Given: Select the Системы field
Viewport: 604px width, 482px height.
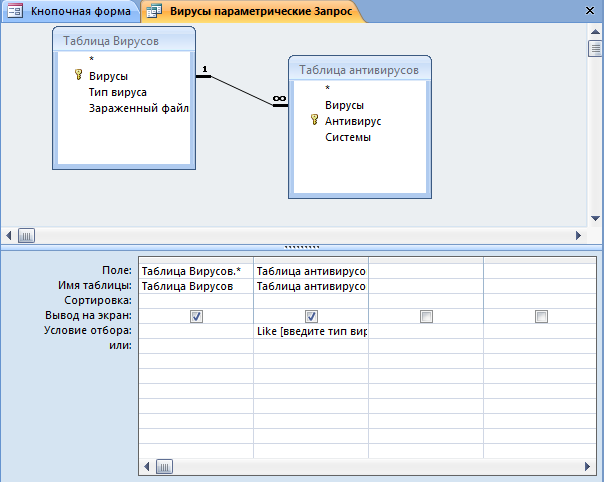Looking at the screenshot, I should coord(348,137).
